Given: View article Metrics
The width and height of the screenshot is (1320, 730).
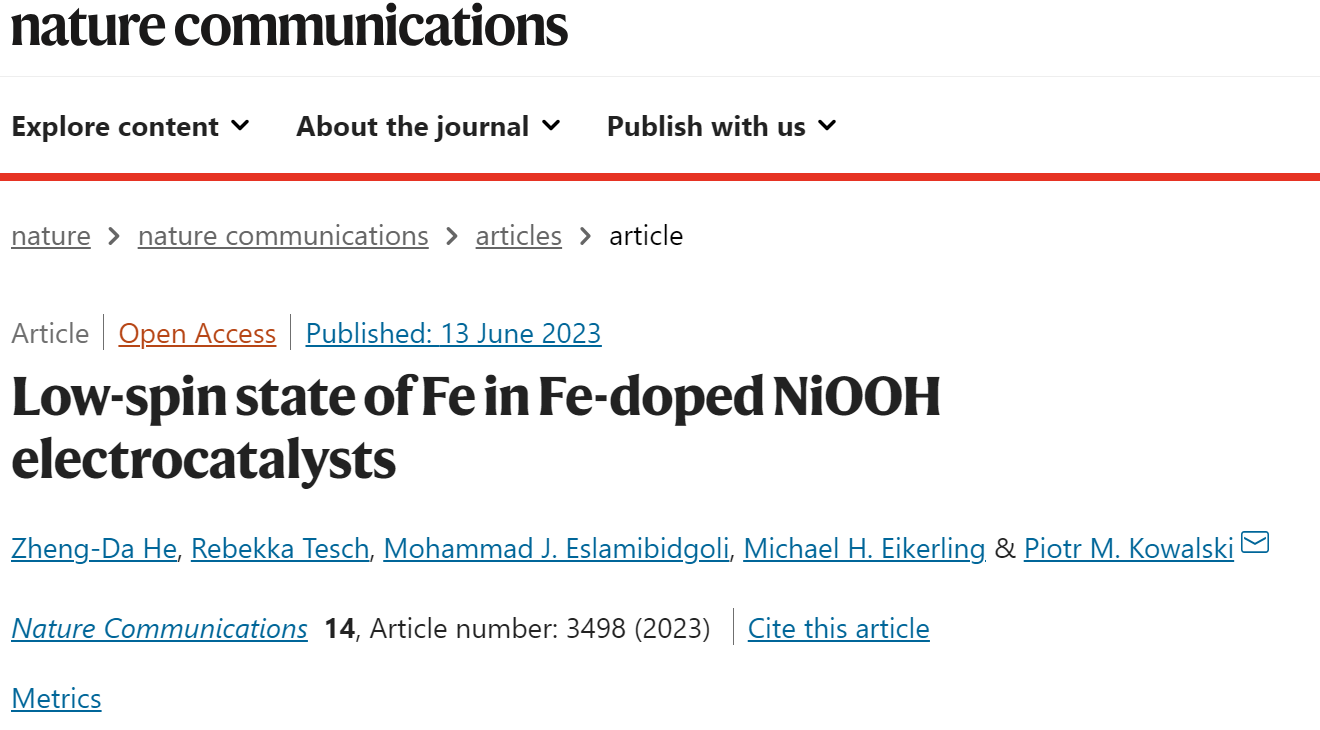Looking at the screenshot, I should [56, 698].
